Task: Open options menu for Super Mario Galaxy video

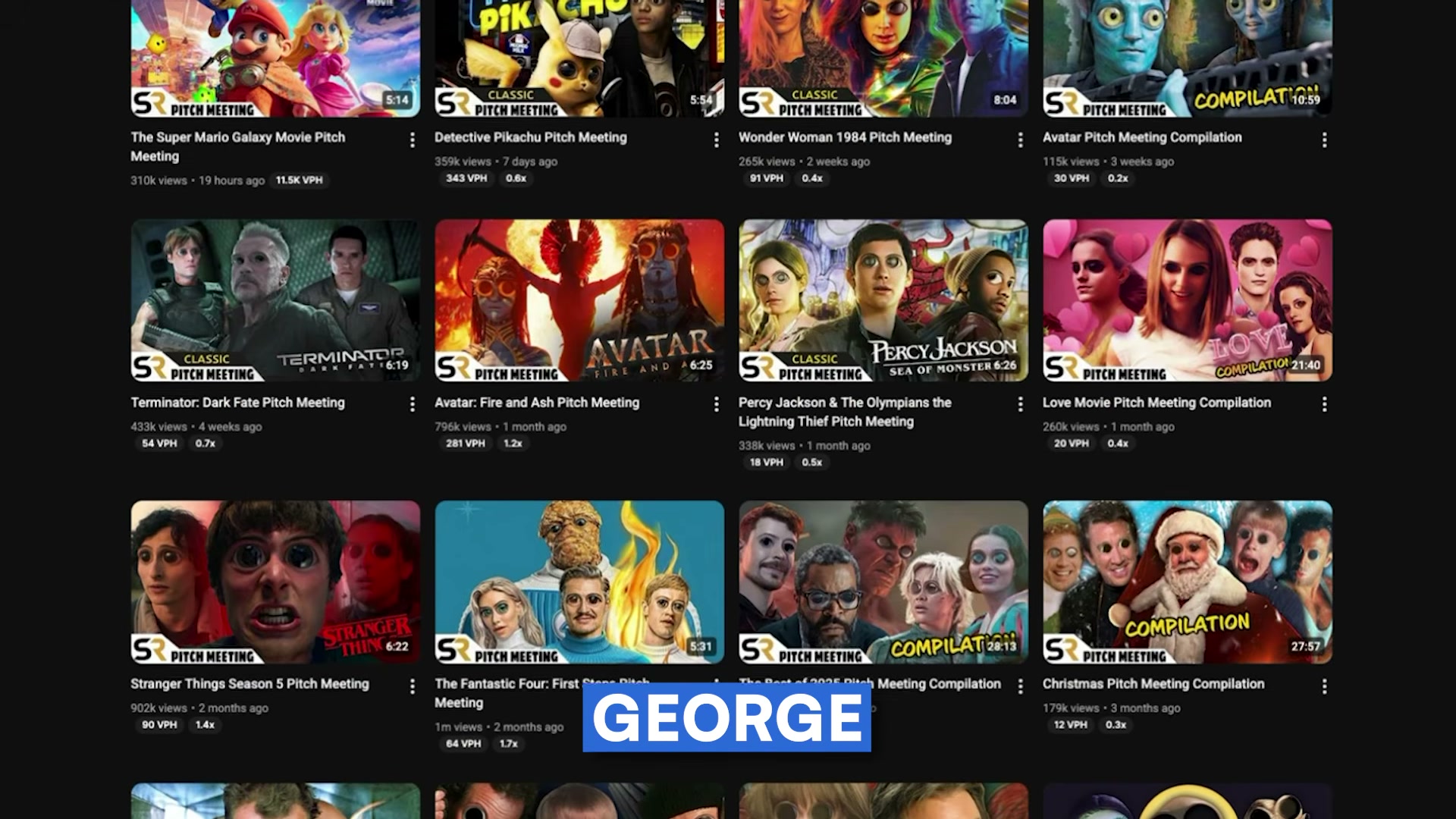Action: point(412,140)
